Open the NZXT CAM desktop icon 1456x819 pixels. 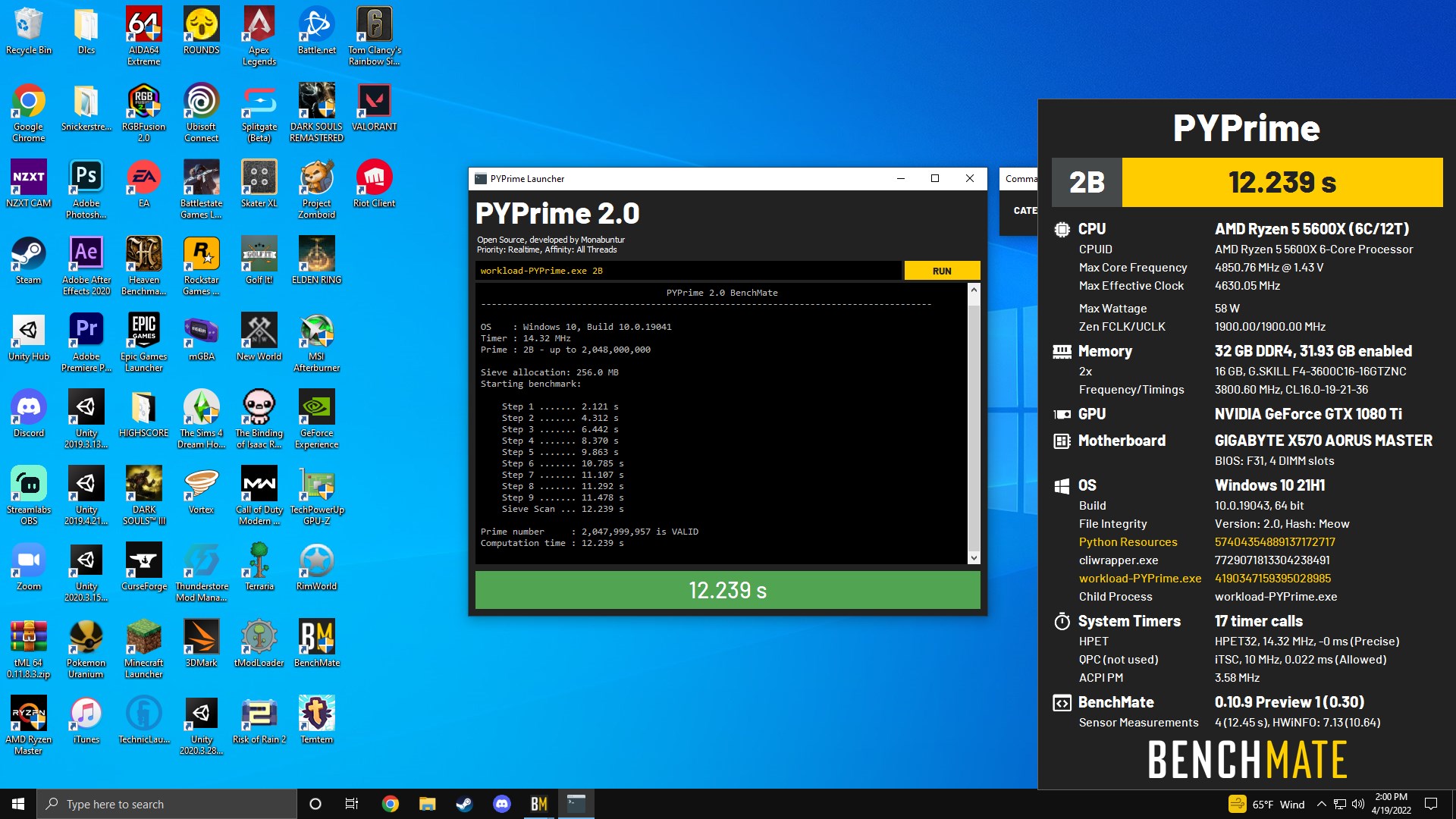click(29, 184)
